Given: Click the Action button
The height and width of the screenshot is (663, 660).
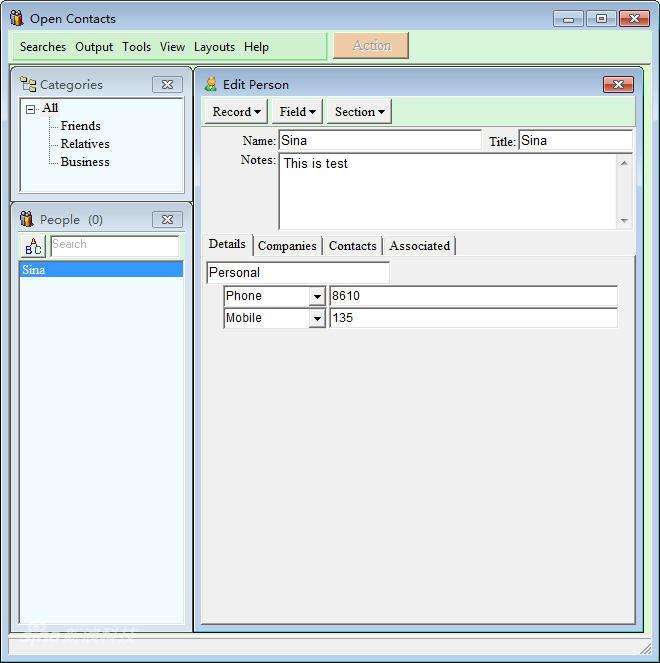Looking at the screenshot, I should coord(371,45).
